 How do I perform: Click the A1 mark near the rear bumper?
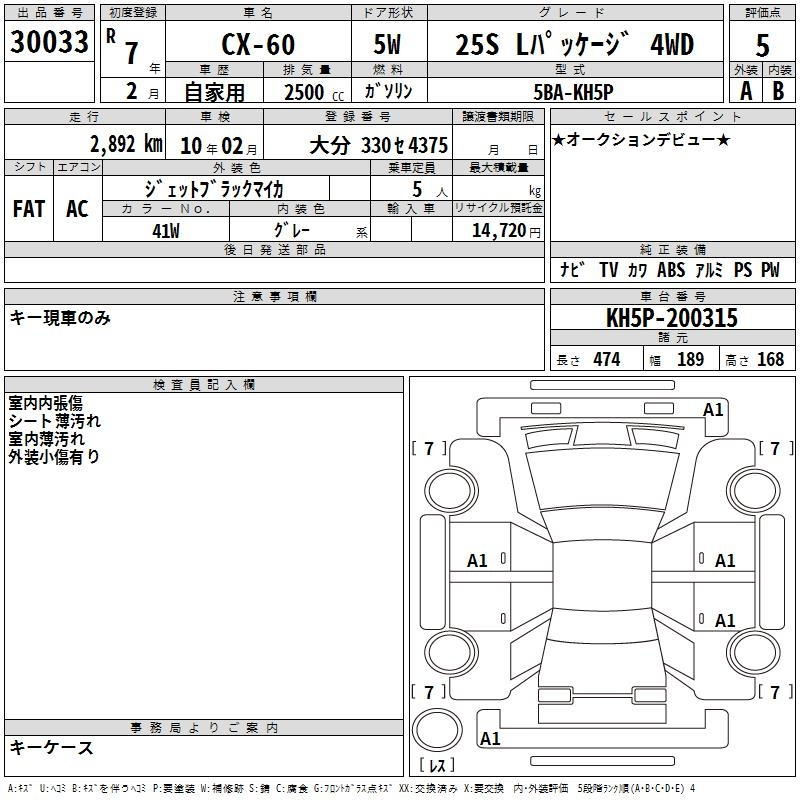coord(490,738)
